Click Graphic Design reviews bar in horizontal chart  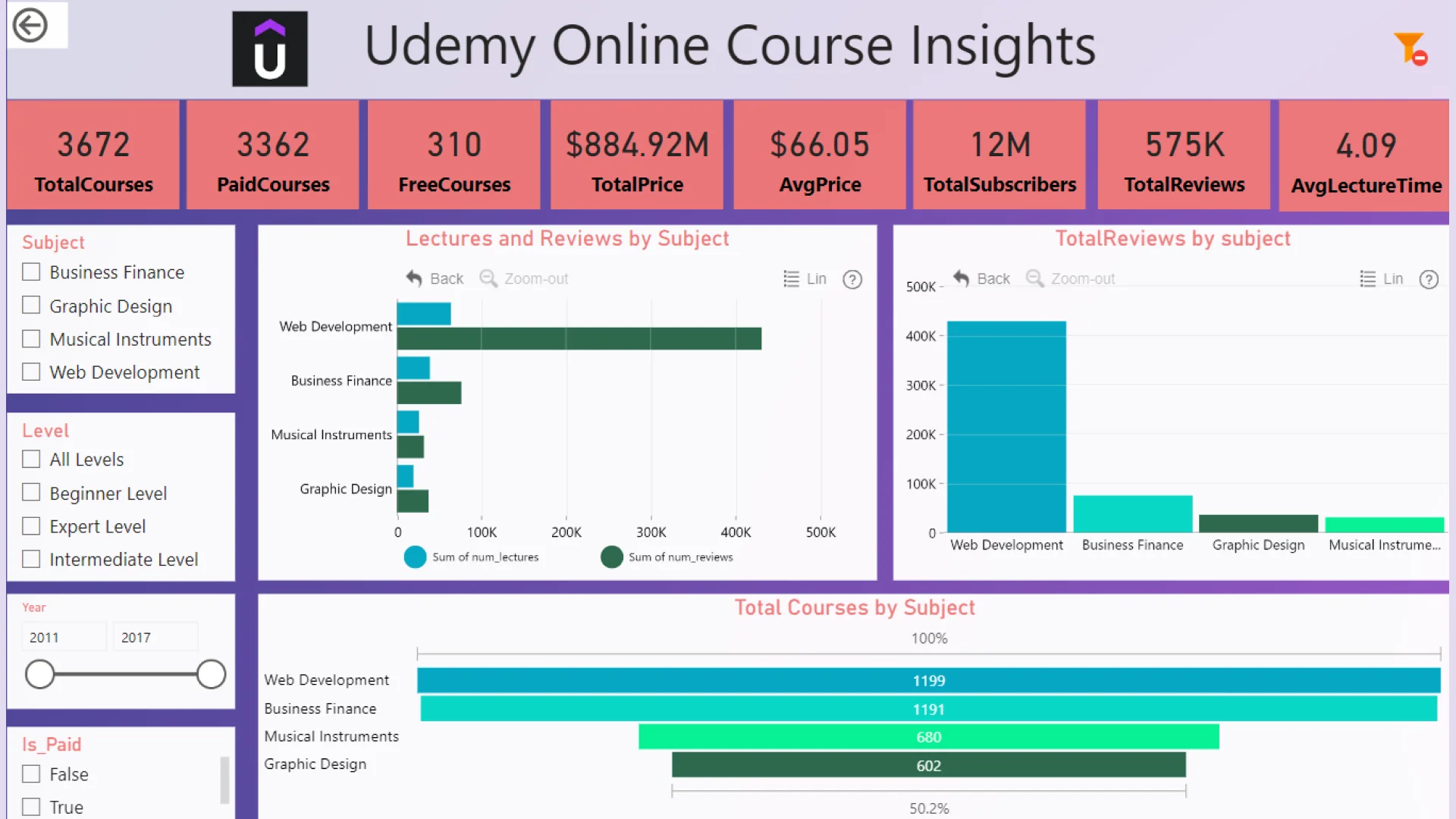click(x=413, y=501)
